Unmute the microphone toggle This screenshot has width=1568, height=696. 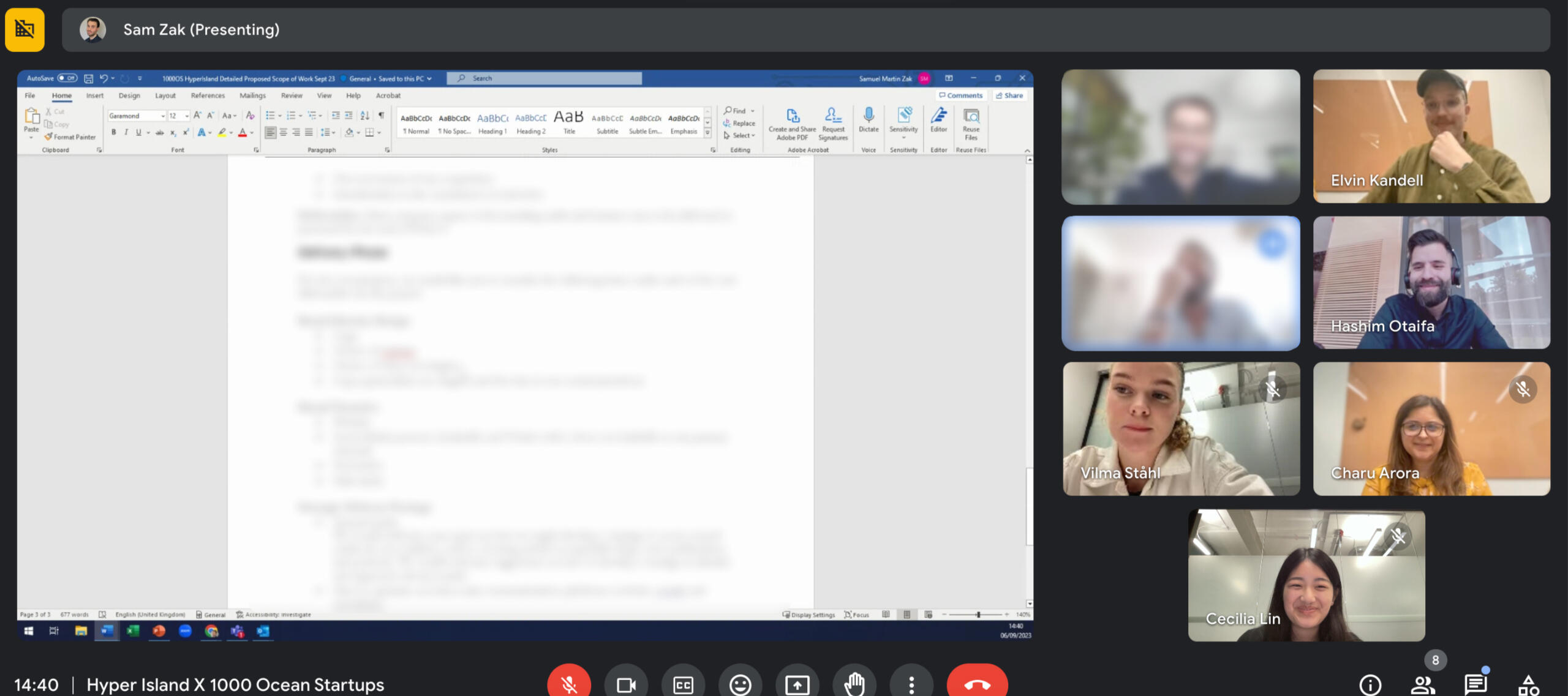click(x=569, y=684)
